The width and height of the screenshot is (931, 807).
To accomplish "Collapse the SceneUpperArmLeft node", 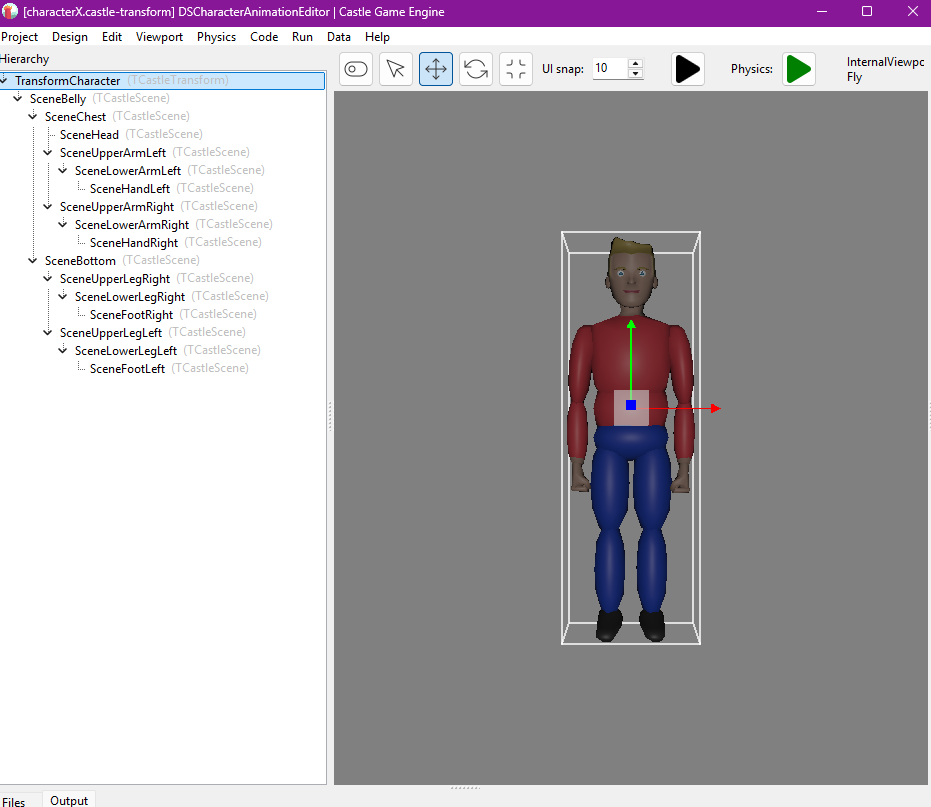I will tap(48, 152).
